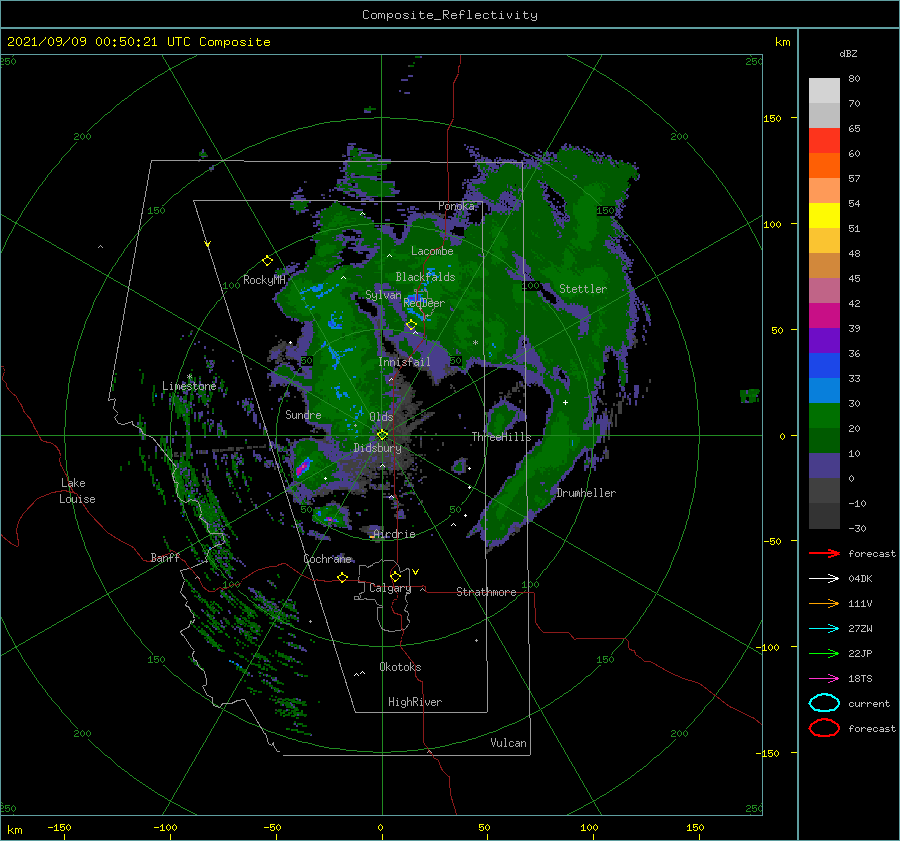Click the Calgary city label
Viewport: 900px width, 841px height.
click(390, 588)
